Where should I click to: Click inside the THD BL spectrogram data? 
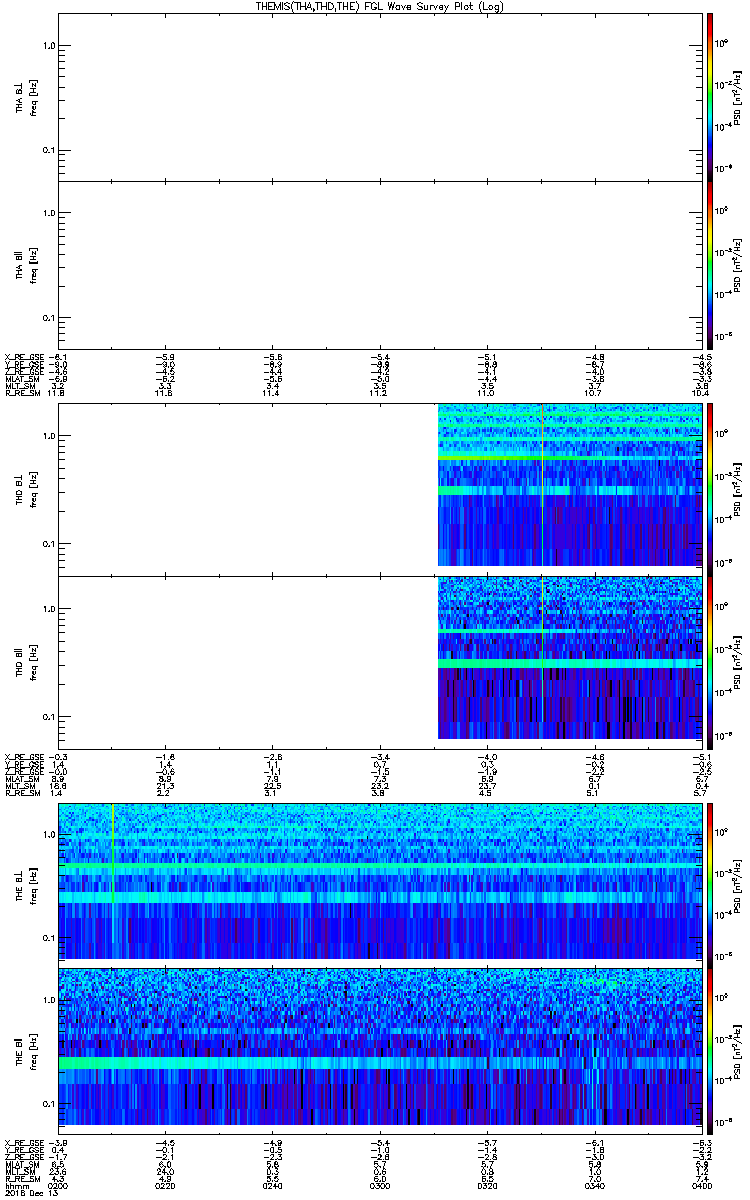tap(570, 486)
